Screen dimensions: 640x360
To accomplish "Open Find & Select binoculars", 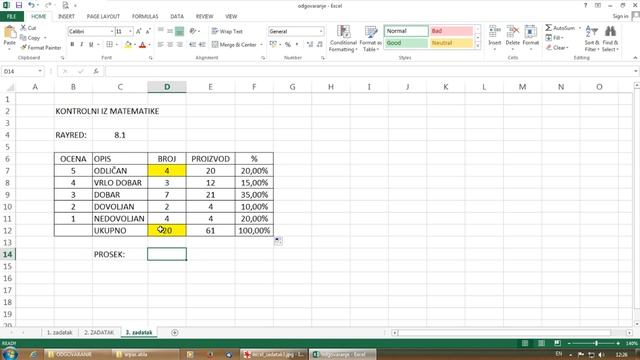I will tap(610, 38).
